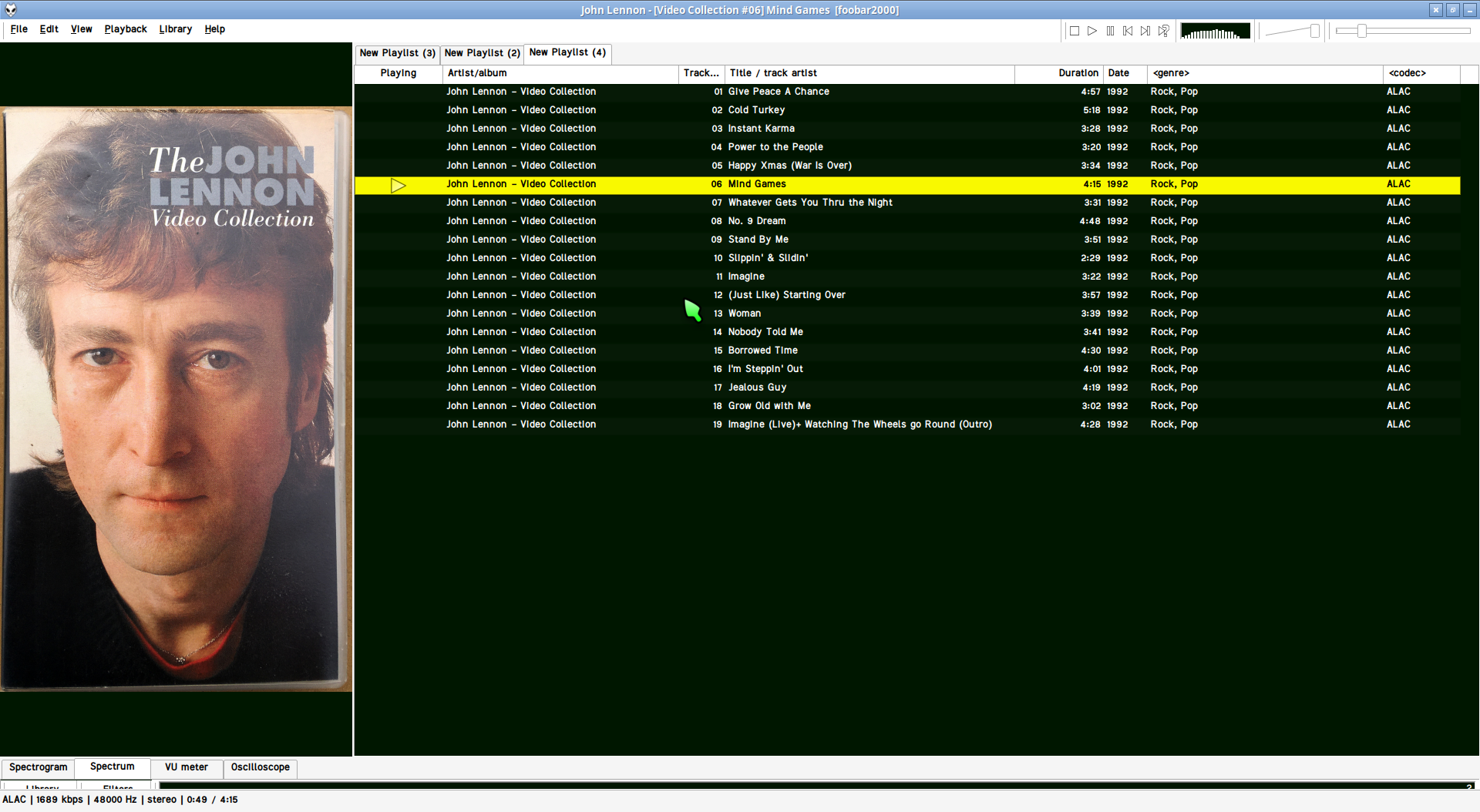
Task: Switch to the VU meter tab
Action: point(187,767)
